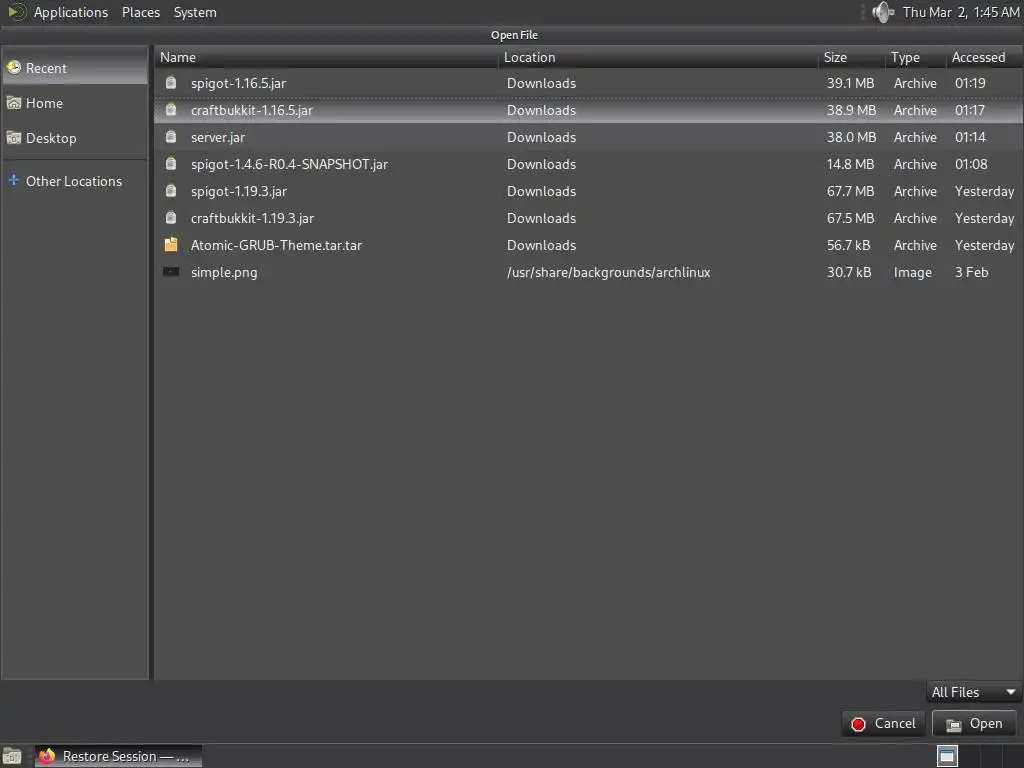Viewport: 1024px width, 768px height.
Task: Click the archive icon beside server.jar
Action: click(x=171, y=137)
